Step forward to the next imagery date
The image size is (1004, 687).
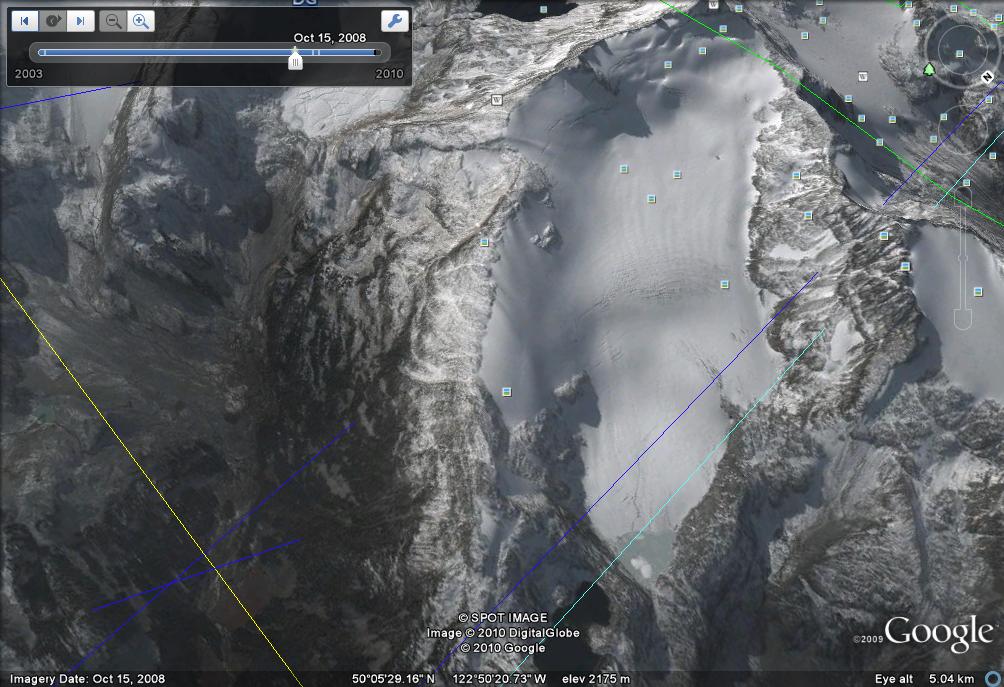[x=81, y=21]
